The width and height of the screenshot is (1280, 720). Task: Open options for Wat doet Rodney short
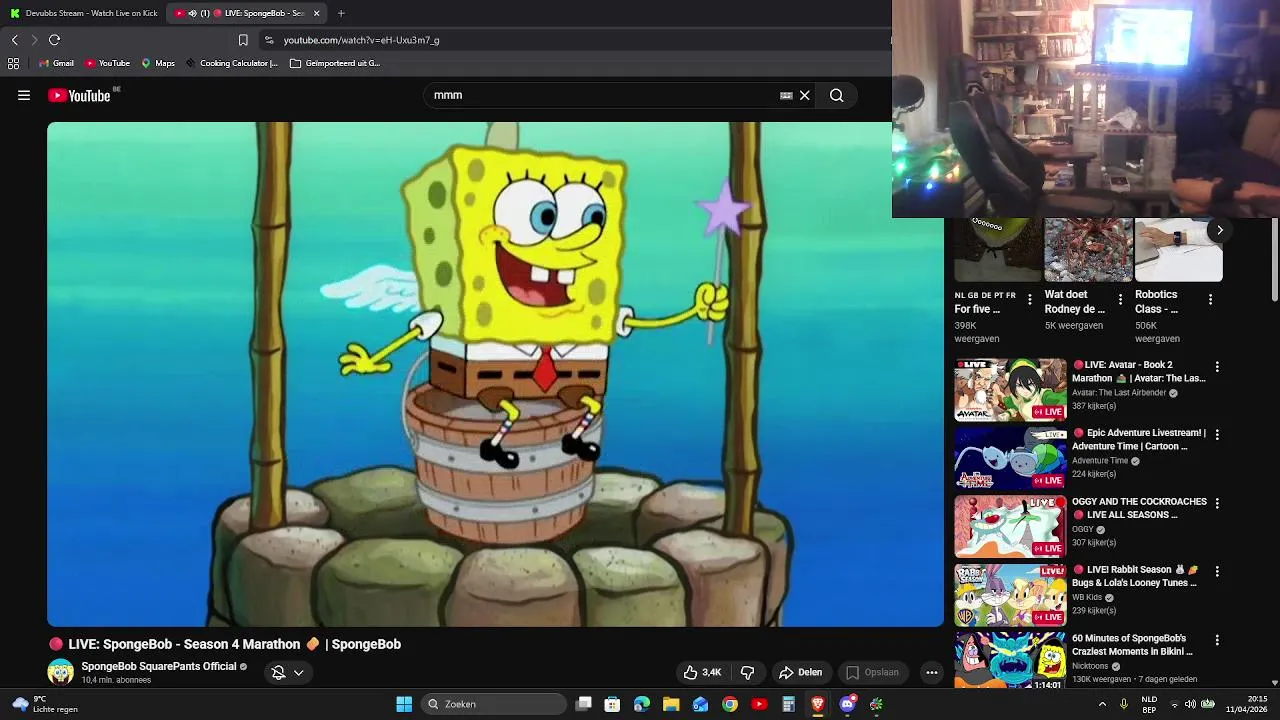pos(1120,299)
